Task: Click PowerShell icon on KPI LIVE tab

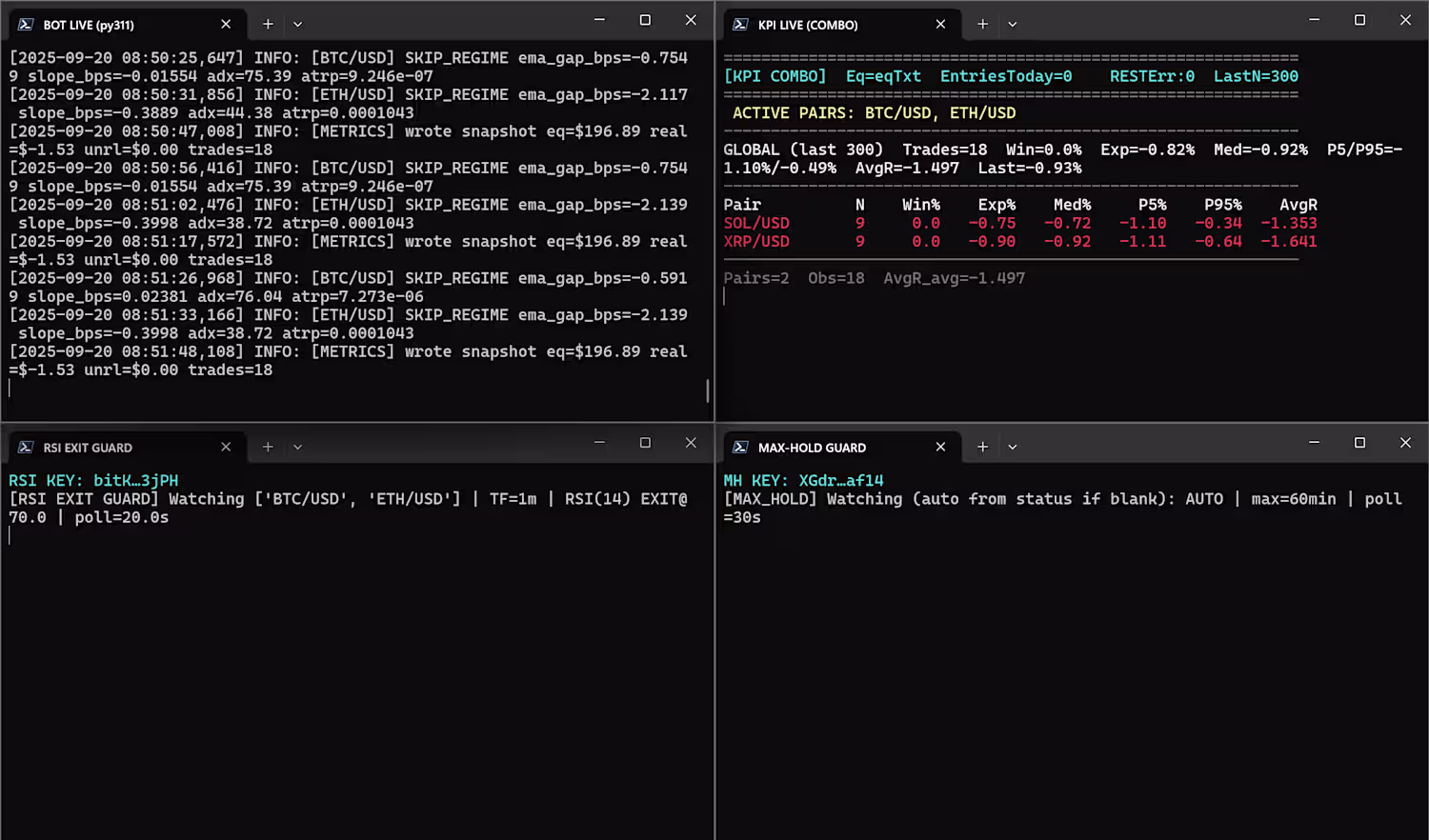Action: coord(740,25)
